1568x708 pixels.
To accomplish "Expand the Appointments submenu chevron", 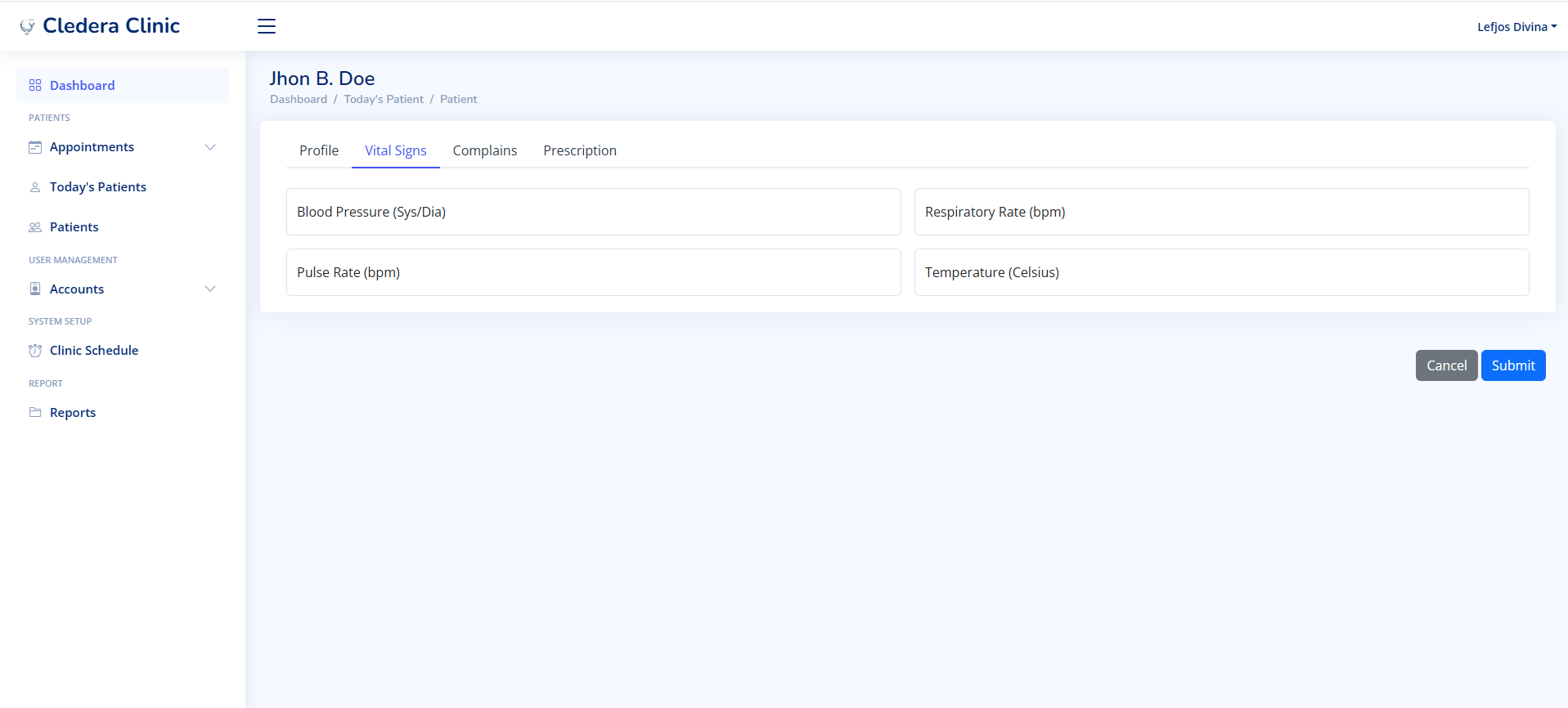I will tap(210, 147).
